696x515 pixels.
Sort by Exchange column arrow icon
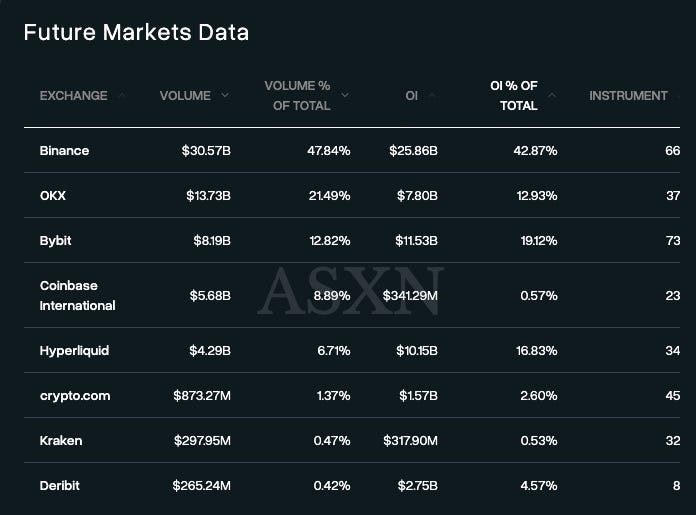(x=122, y=95)
